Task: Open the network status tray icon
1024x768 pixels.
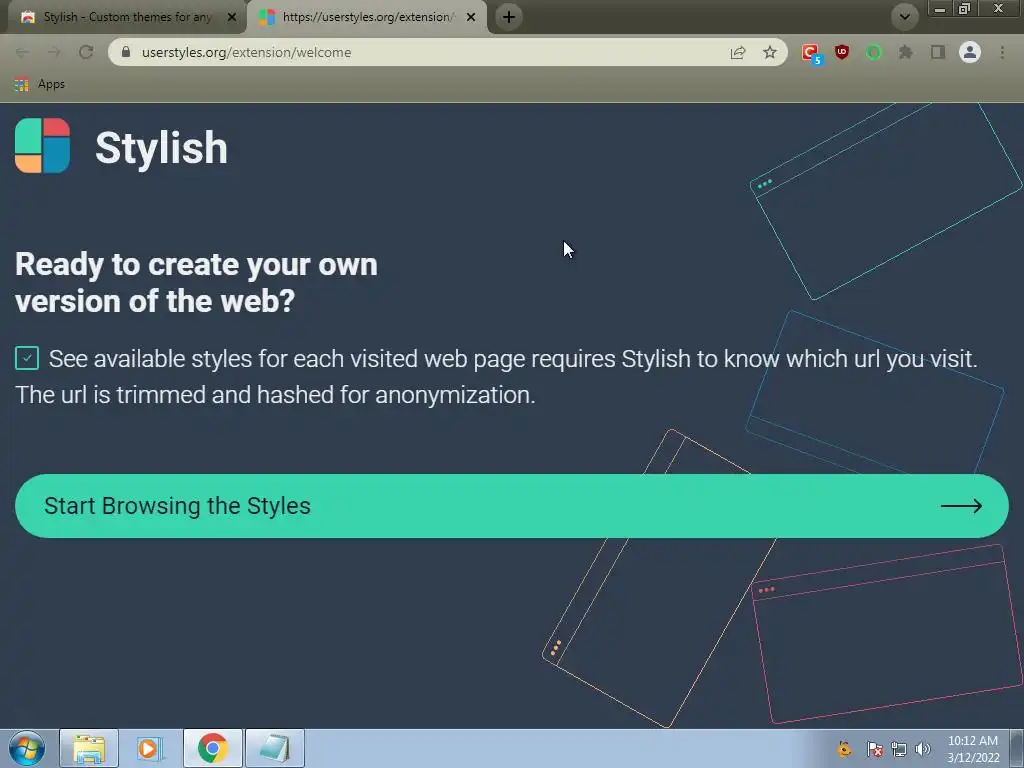Action: (899, 749)
